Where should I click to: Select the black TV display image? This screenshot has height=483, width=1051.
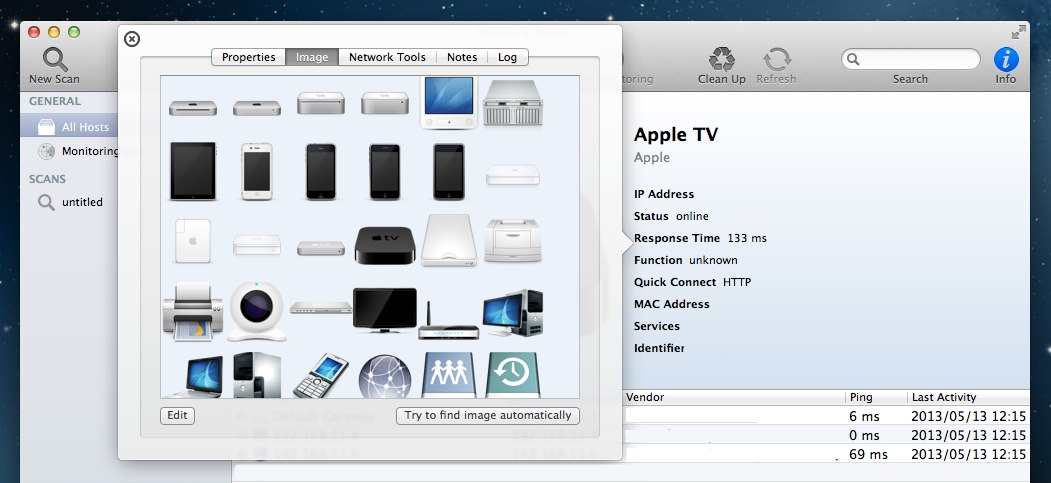tap(385, 310)
